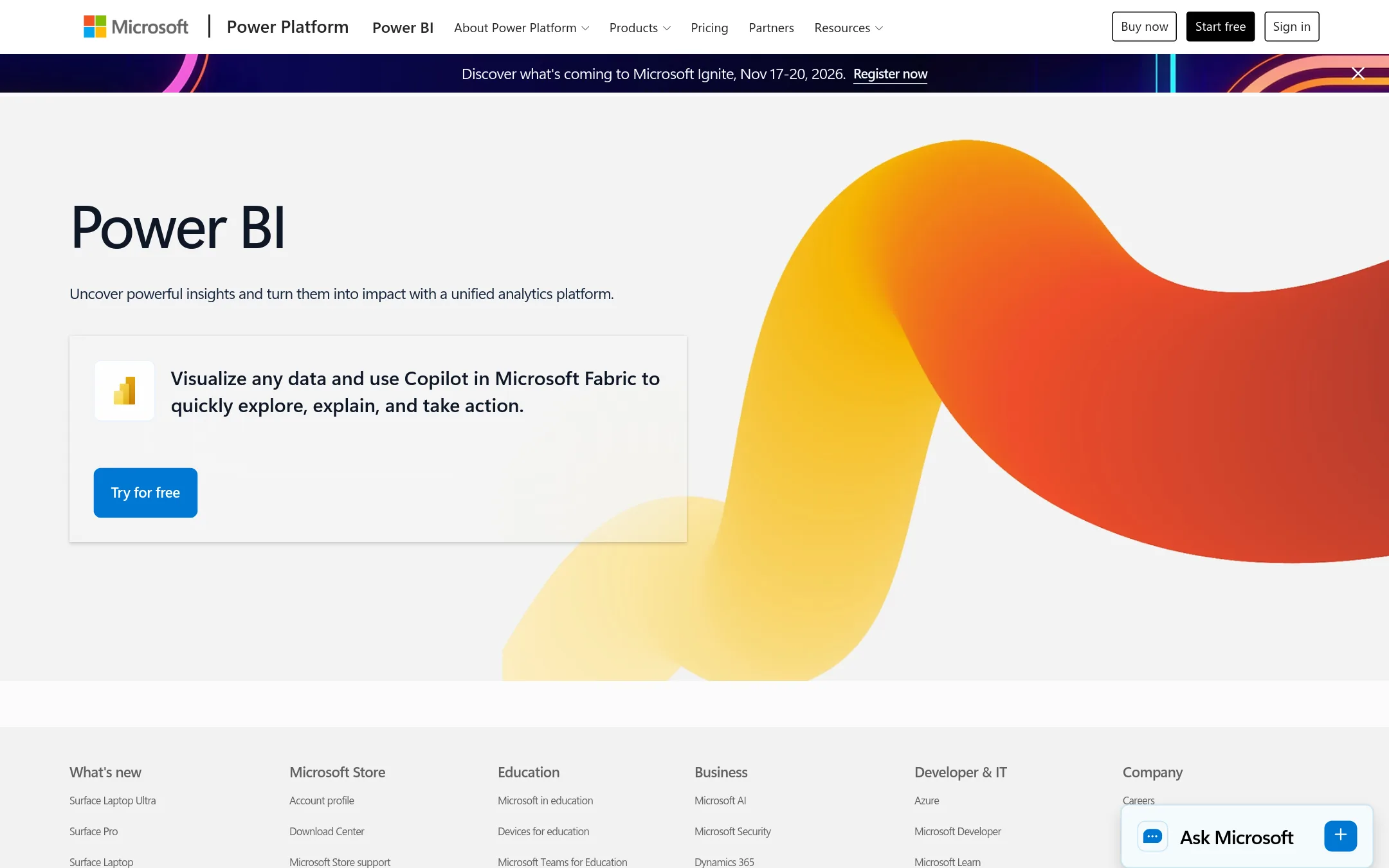Close the Ignite announcement banner

click(x=1357, y=73)
